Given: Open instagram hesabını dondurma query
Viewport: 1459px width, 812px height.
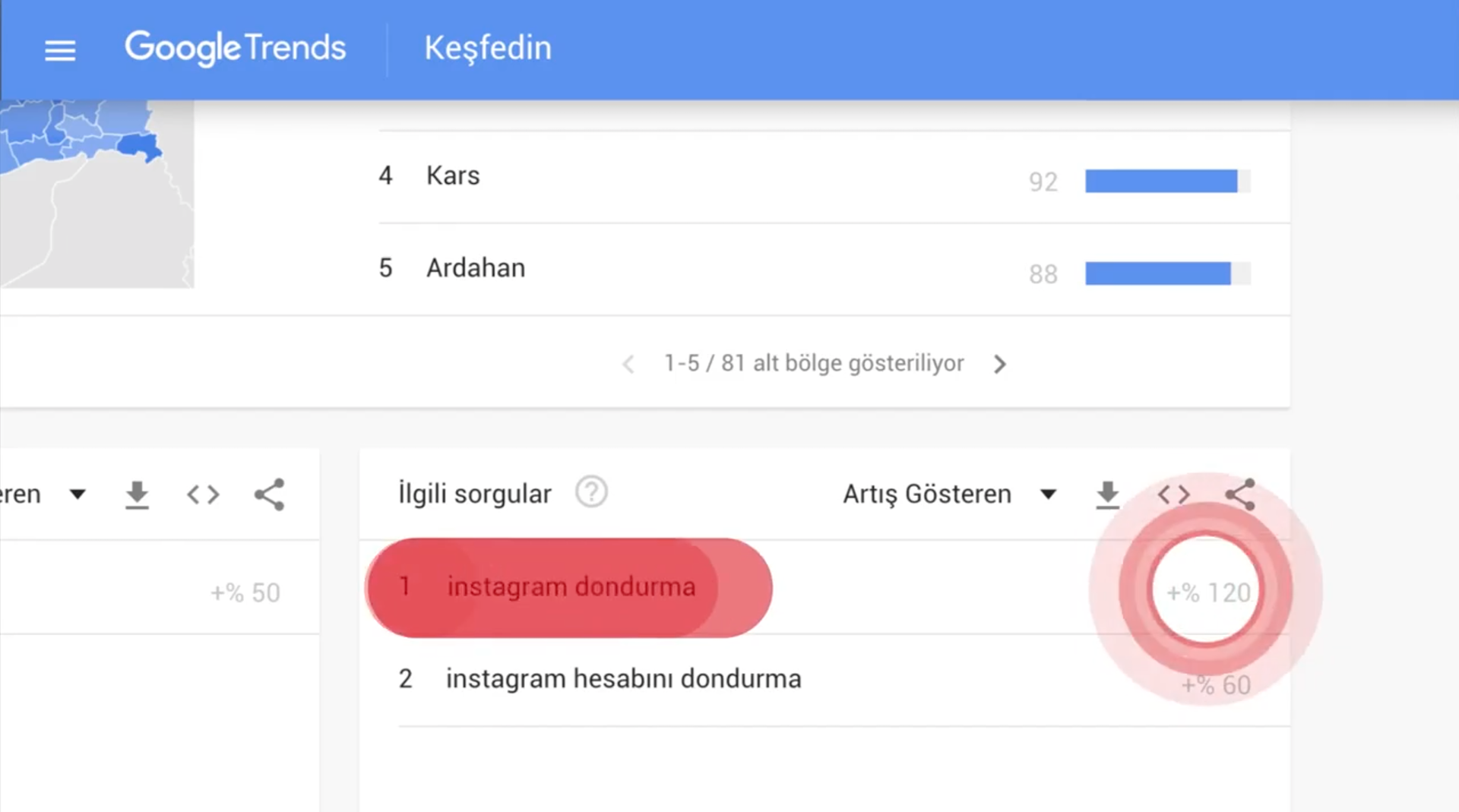Looking at the screenshot, I should [x=623, y=678].
